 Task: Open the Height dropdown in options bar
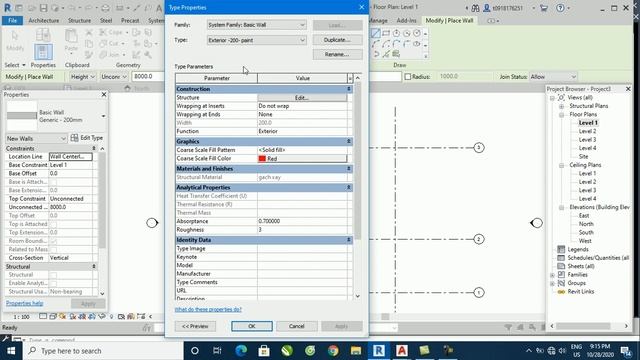(82, 76)
